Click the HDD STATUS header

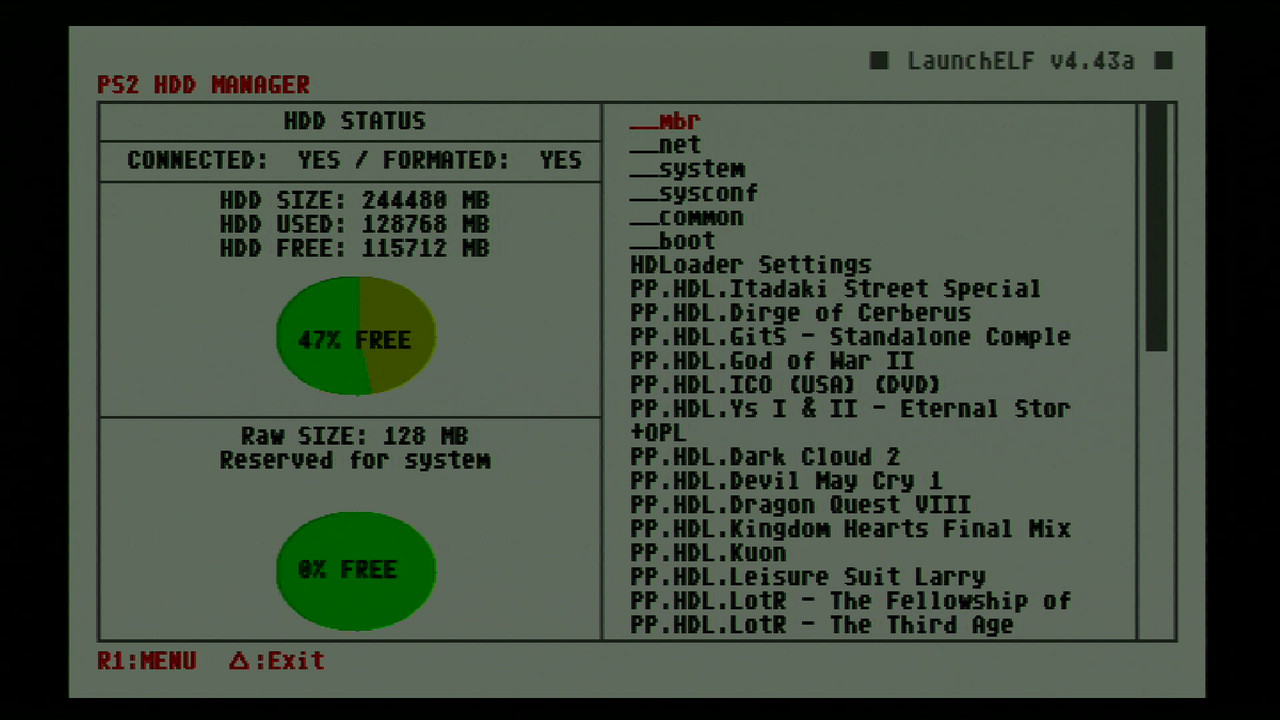(355, 121)
